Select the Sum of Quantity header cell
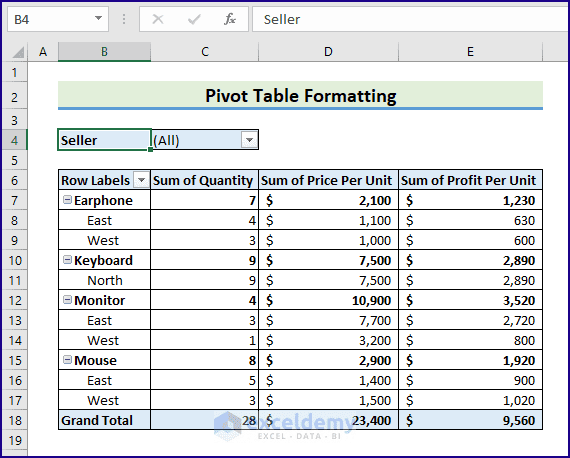Image resolution: width=570 pixels, height=458 pixels. pyautogui.click(x=204, y=180)
